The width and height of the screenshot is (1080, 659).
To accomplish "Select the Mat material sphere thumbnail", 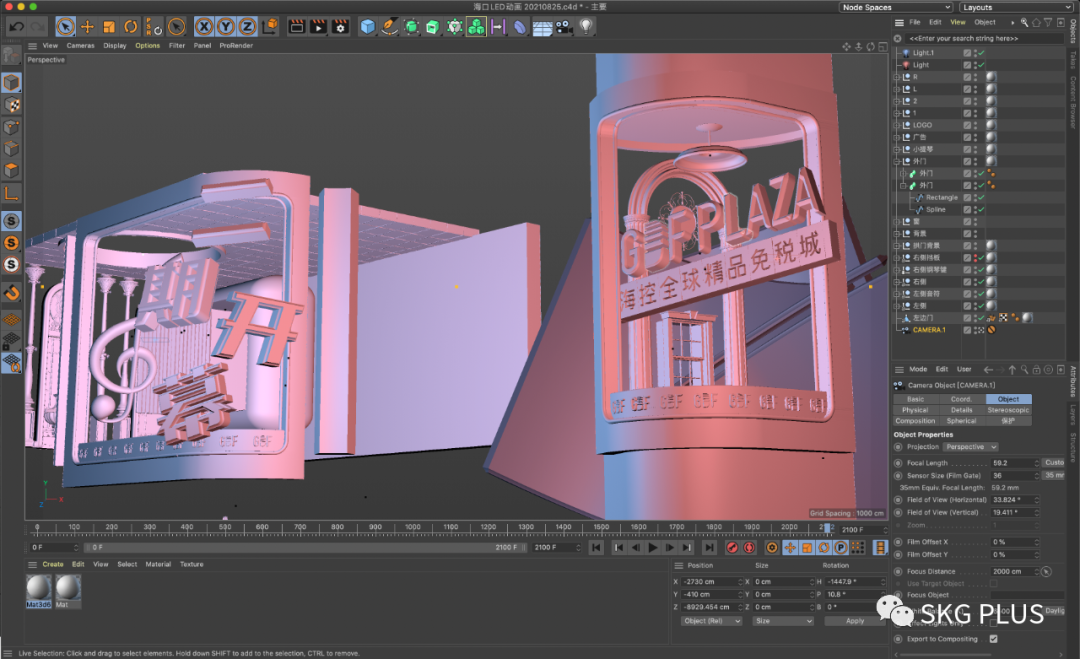I will point(69,588).
